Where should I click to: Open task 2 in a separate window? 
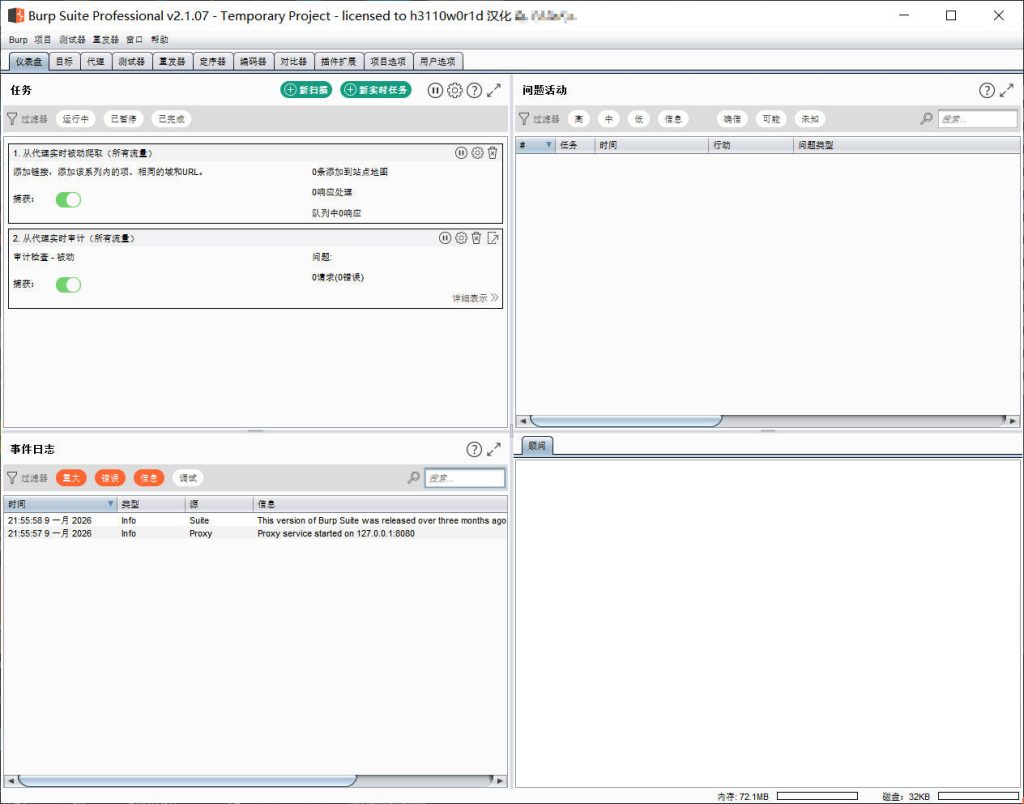(x=493, y=238)
